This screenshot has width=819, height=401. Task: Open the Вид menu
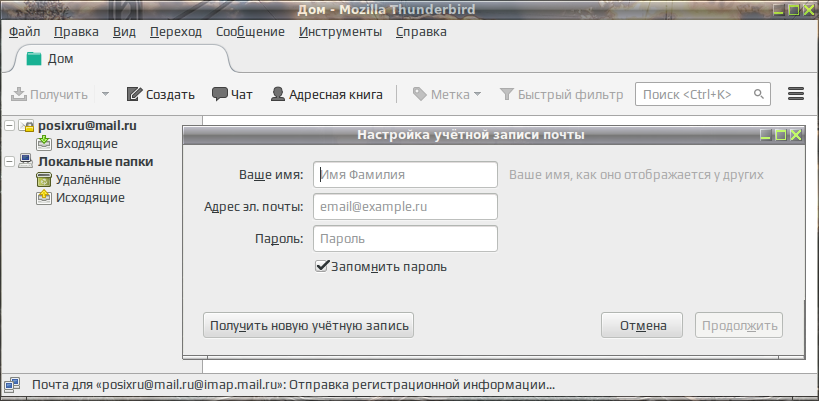pyautogui.click(x=124, y=32)
